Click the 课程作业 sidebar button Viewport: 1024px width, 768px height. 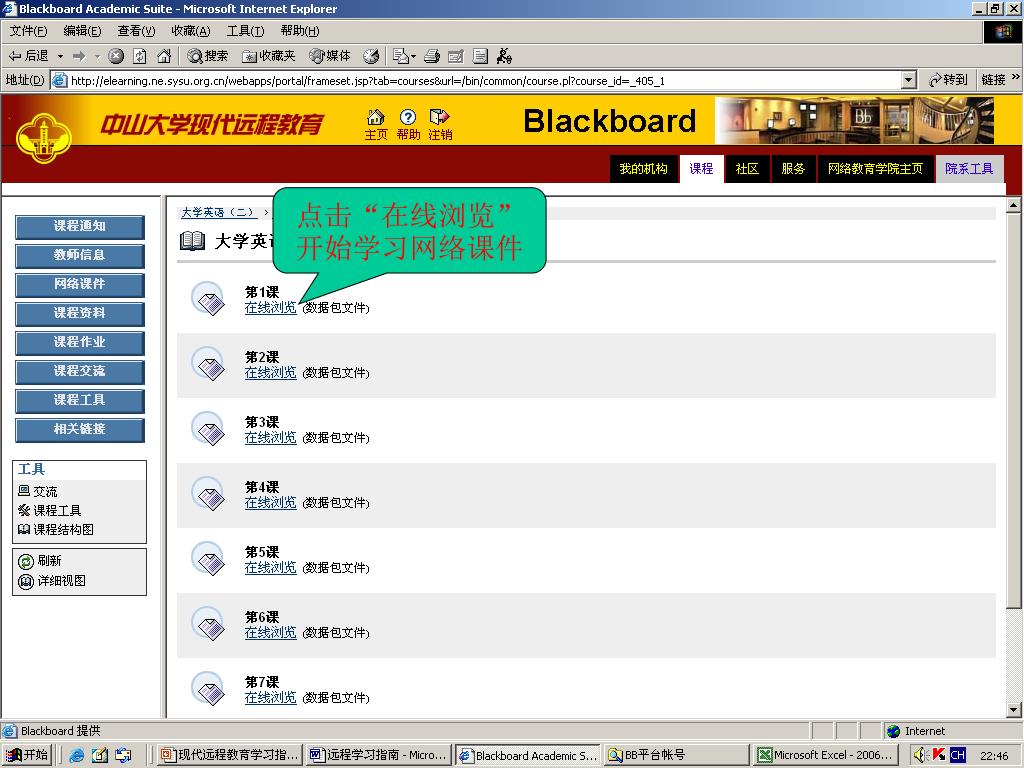80,342
